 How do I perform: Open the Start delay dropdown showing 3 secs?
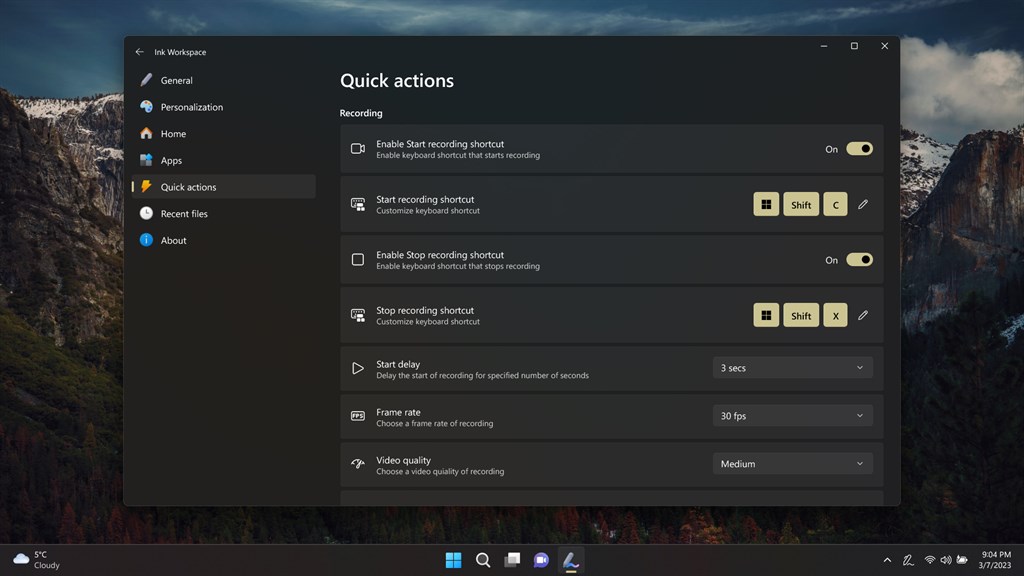click(793, 368)
